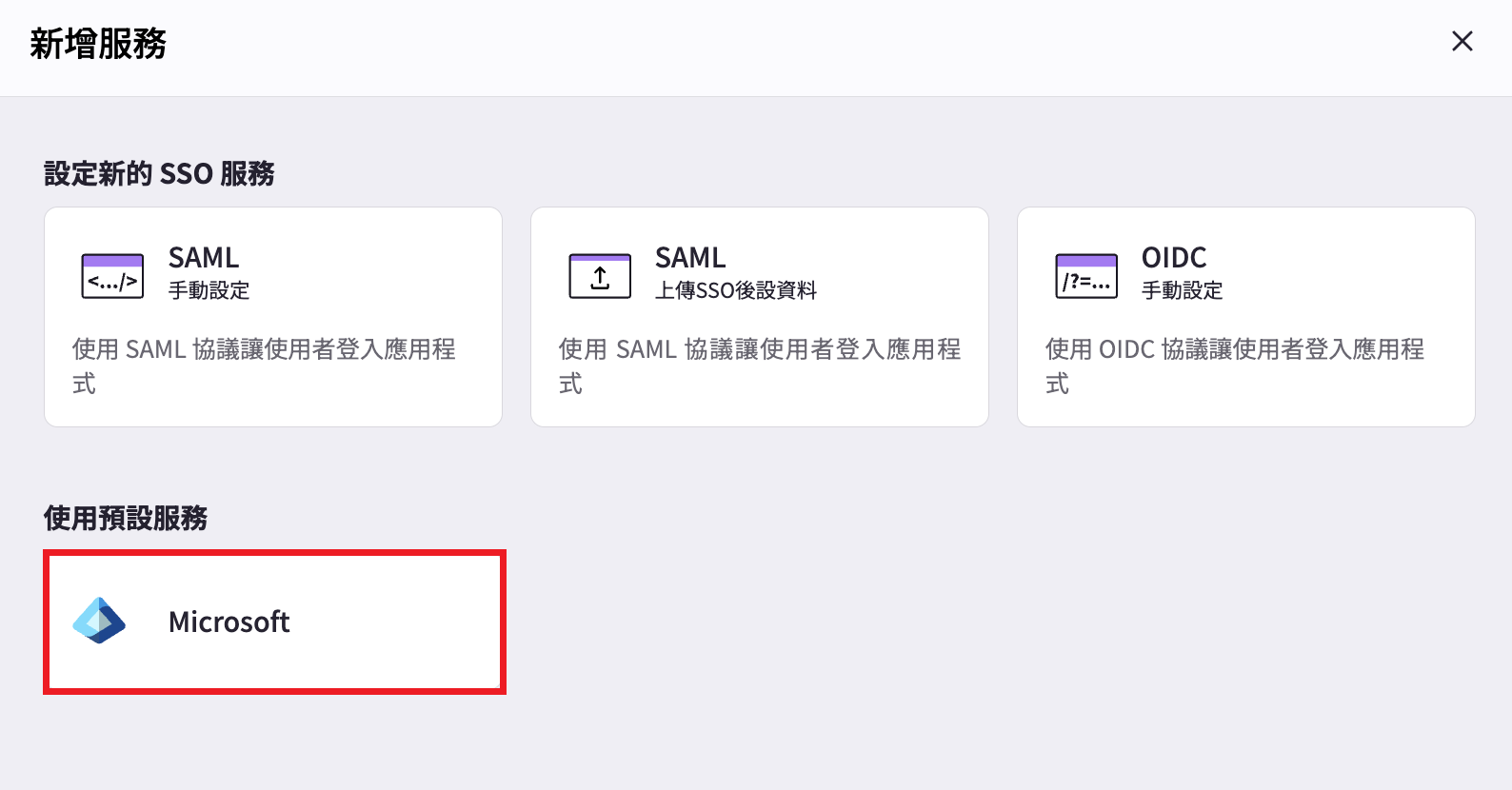Pick the Microsoft preset service card
The width and height of the screenshot is (1512, 790).
point(274,622)
